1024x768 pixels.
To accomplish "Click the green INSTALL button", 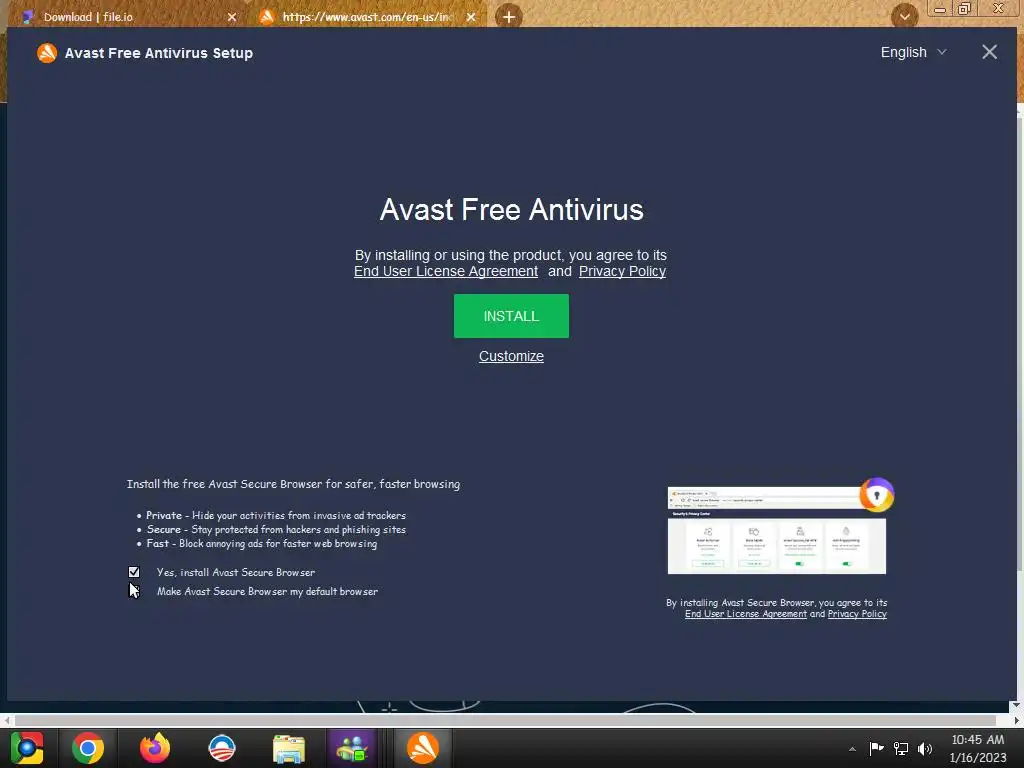I will click(x=511, y=316).
